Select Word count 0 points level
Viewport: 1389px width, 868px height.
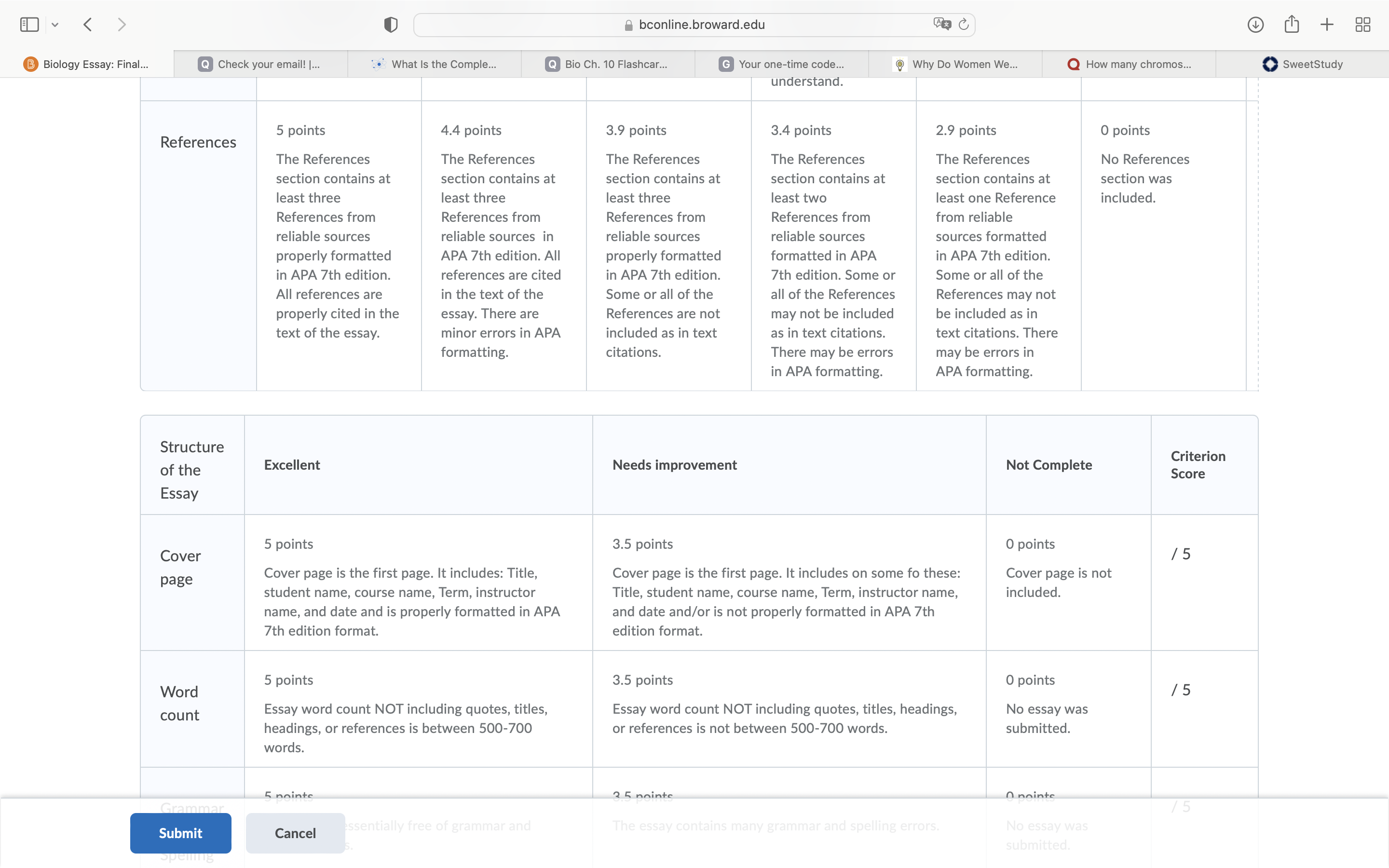pos(1069,708)
